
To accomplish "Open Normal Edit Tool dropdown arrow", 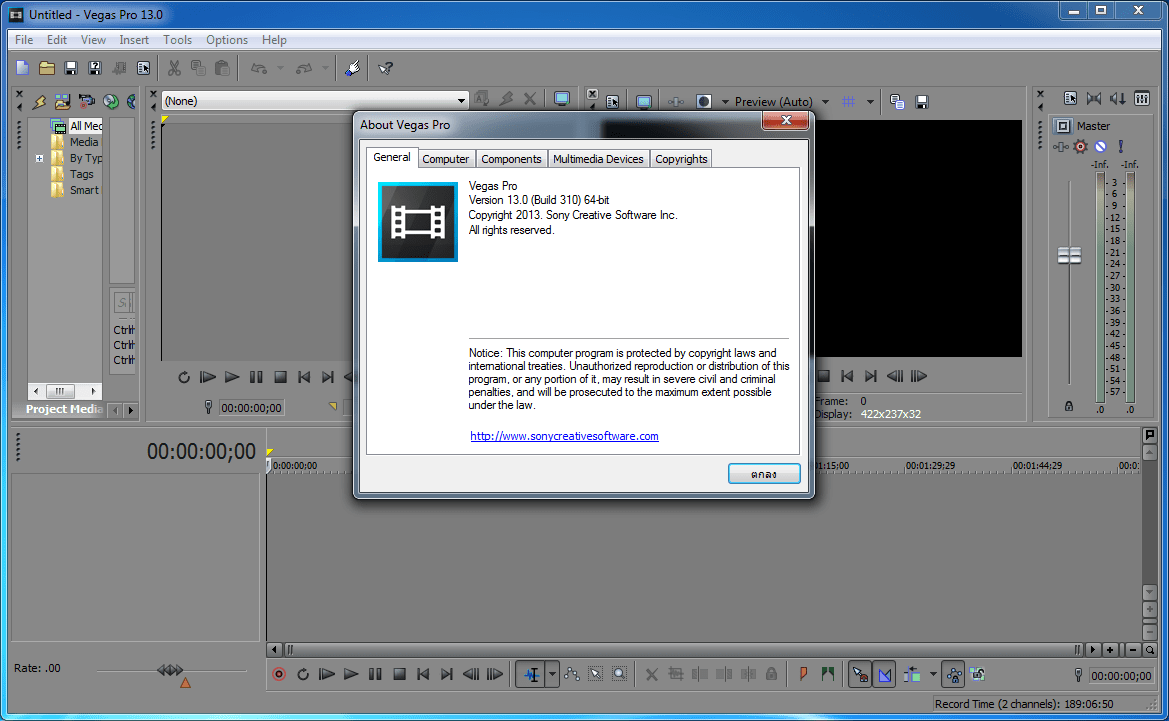I will [552, 675].
